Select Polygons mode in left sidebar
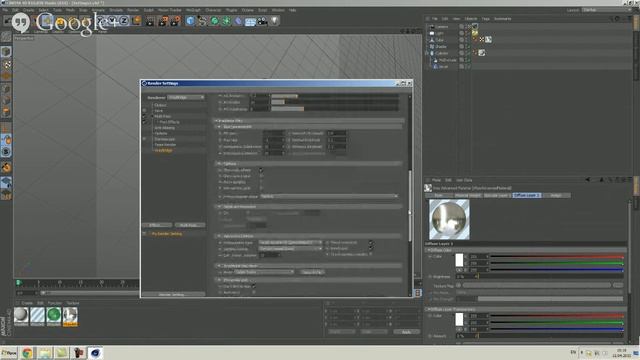This screenshot has width=640, height=360. point(6,111)
